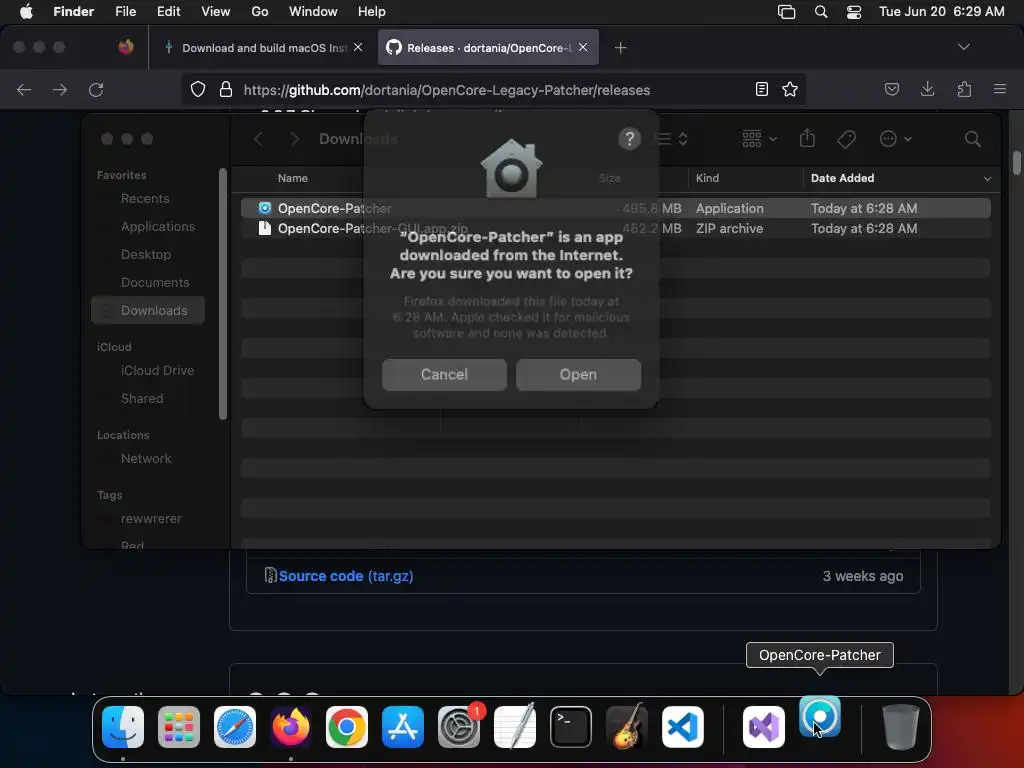Open the Firefox downloads panel
This screenshot has width=1024, height=768.
(927, 89)
